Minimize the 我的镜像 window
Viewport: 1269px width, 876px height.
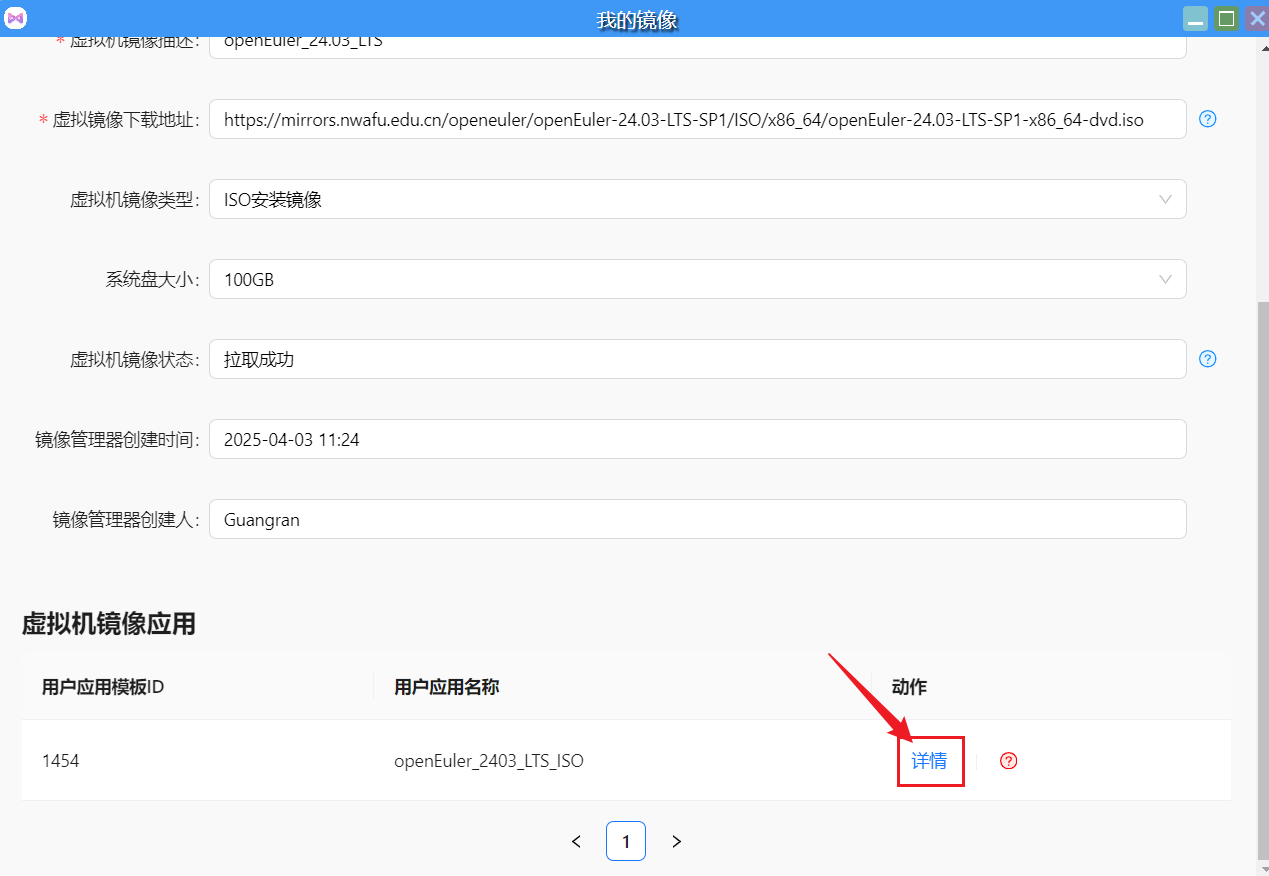coord(1195,18)
